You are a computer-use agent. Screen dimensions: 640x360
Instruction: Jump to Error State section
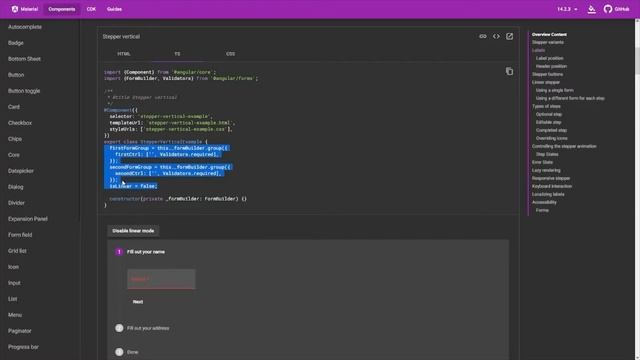[542, 162]
